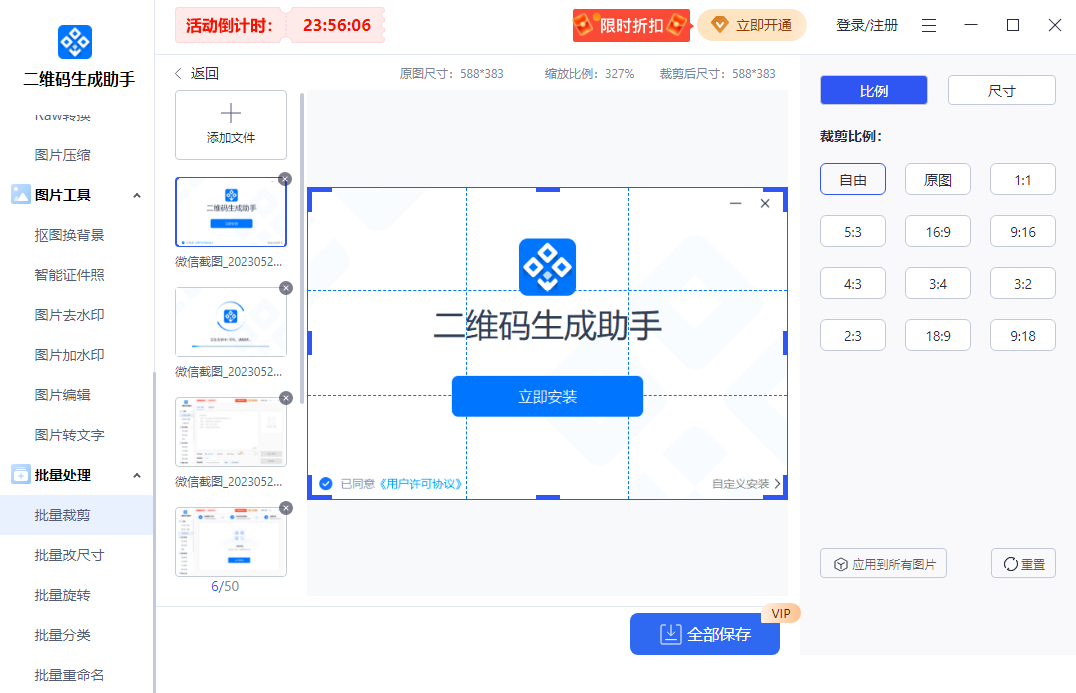The width and height of the screenshot is (1076, 693).
Task: Switch to the 尺寸 tab
Action: pos(1001,89)
